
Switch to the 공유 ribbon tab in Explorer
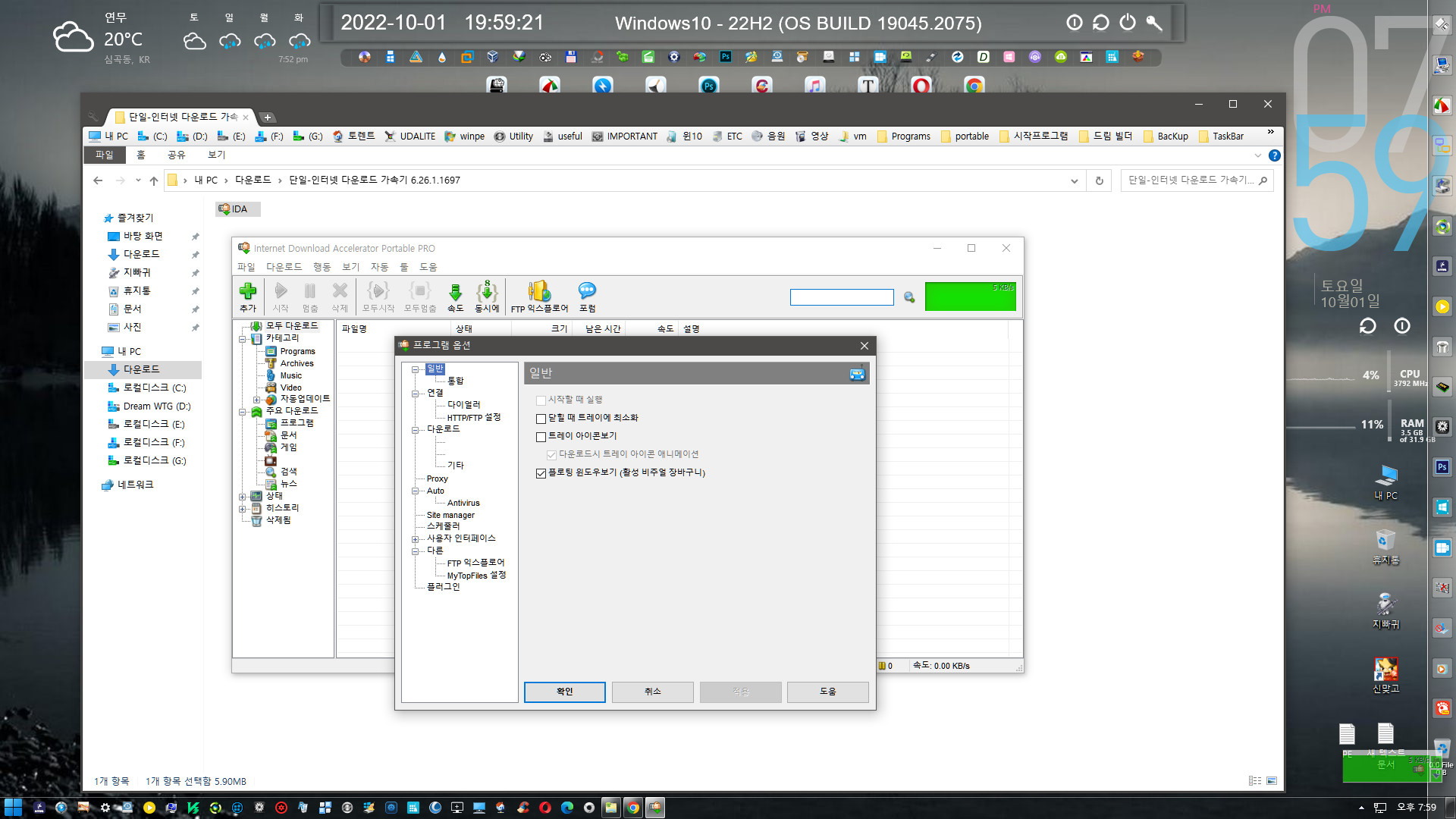[x=176, y=155]
